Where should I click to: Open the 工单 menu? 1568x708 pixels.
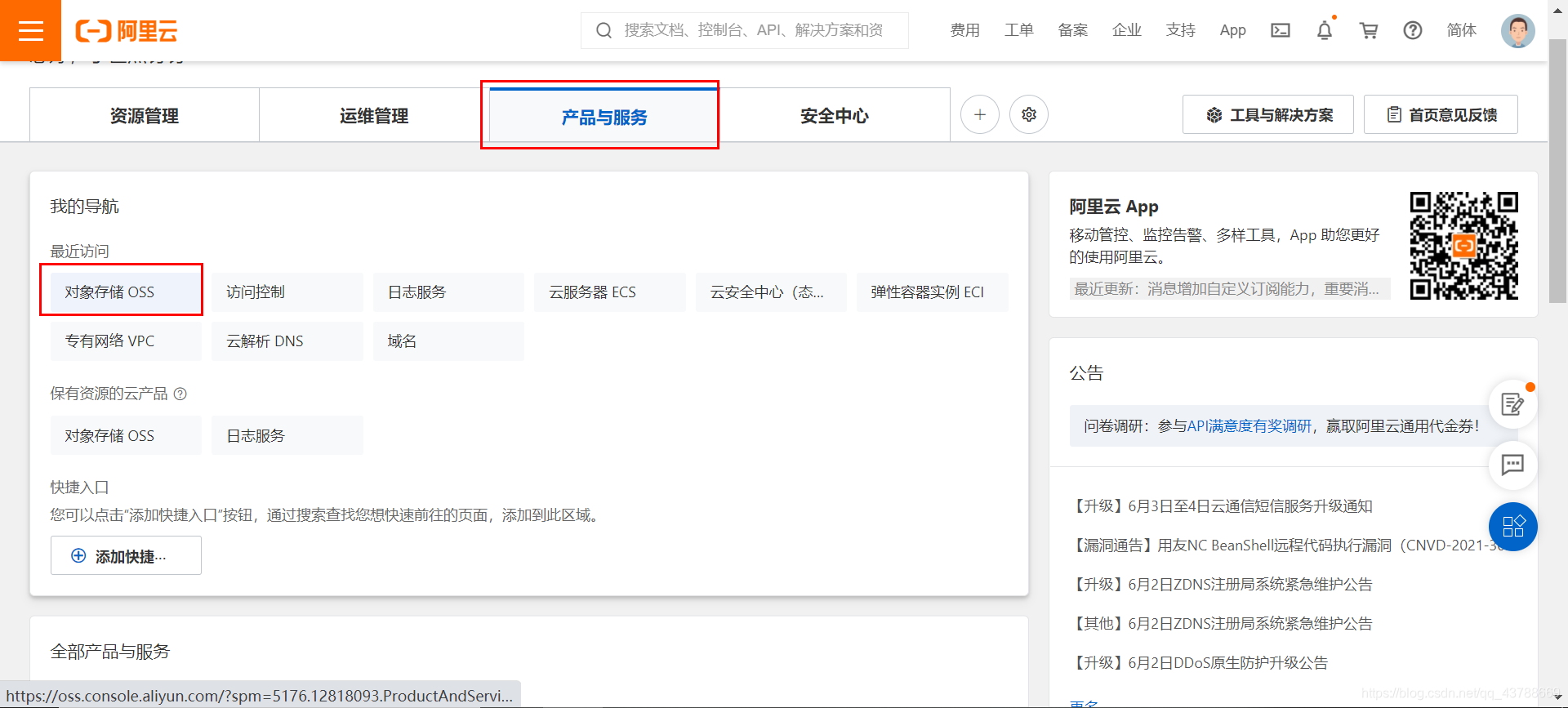pos(1018,30)
